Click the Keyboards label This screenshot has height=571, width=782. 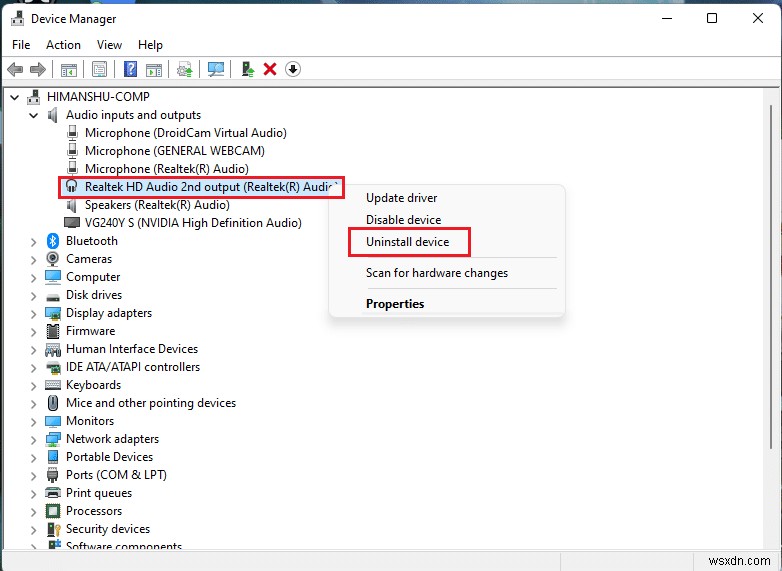coord(93,385)
